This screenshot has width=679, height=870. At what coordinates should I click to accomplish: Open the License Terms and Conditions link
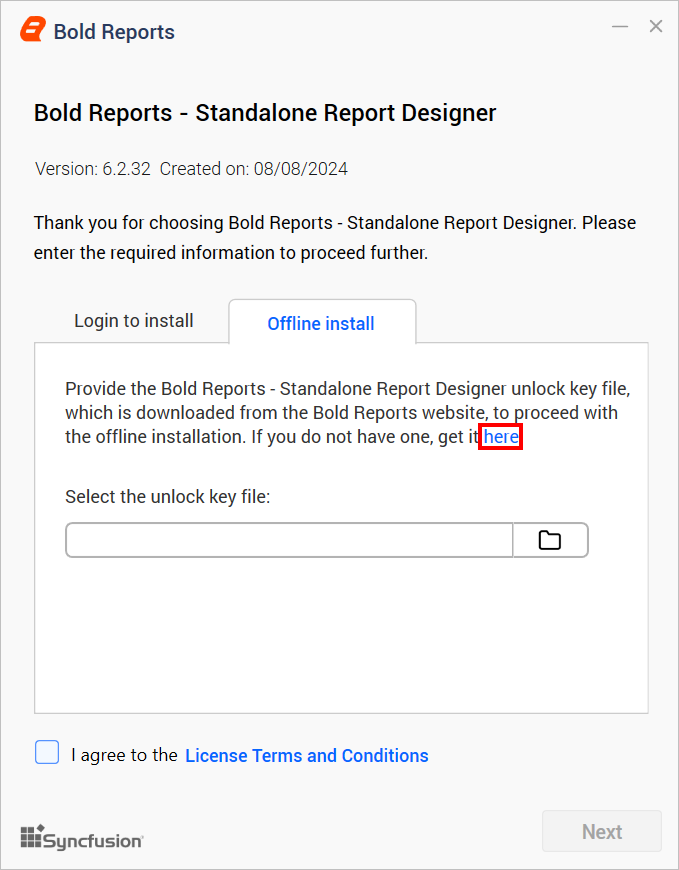(307, 755)
